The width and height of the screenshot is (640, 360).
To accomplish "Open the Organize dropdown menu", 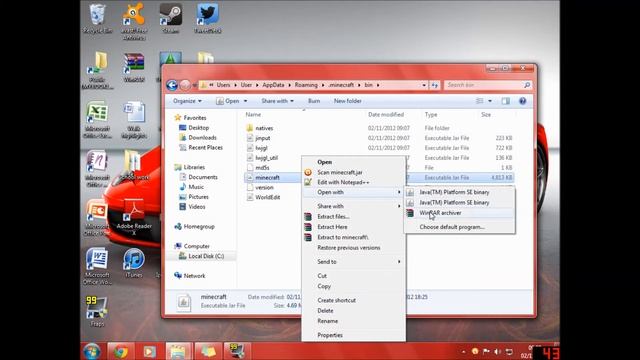I will (187, 101).
